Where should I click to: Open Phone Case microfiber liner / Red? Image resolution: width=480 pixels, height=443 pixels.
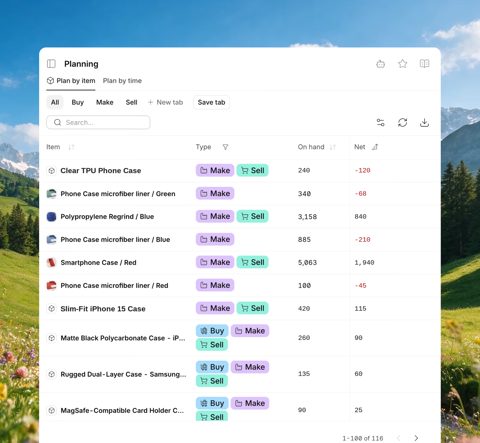[114, 286]
